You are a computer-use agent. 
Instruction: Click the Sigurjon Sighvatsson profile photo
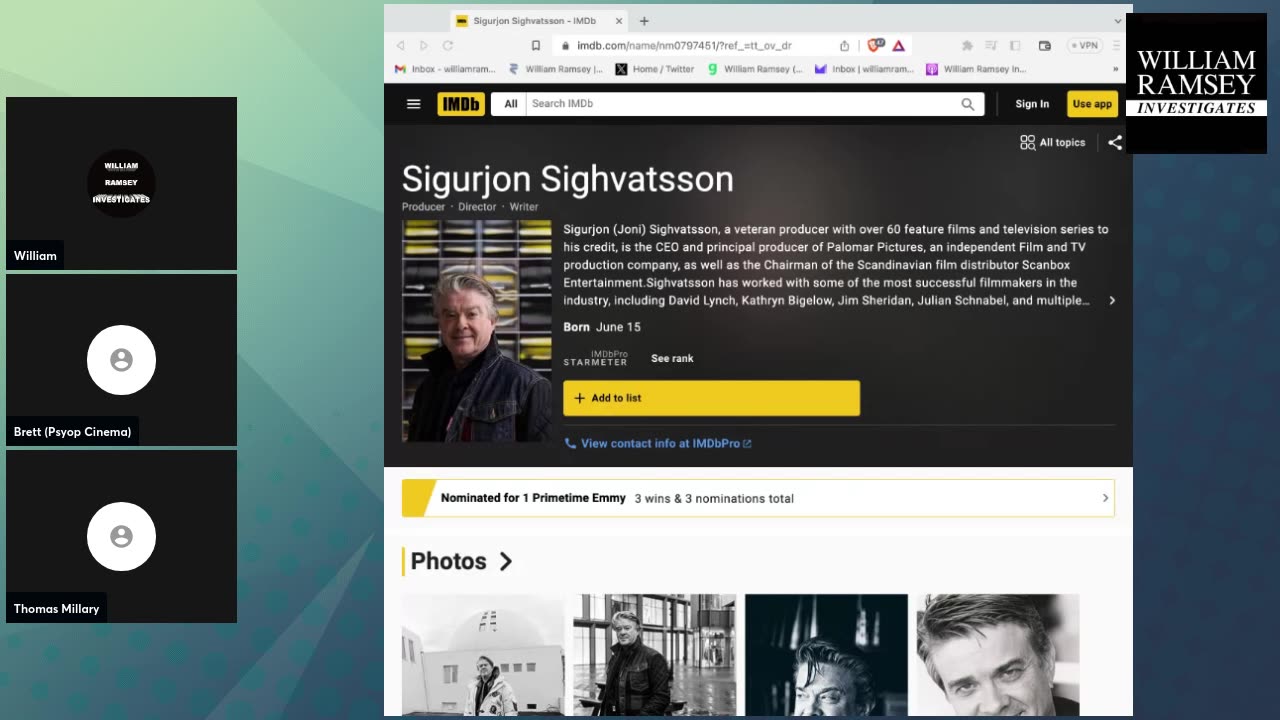pos(476,331)
